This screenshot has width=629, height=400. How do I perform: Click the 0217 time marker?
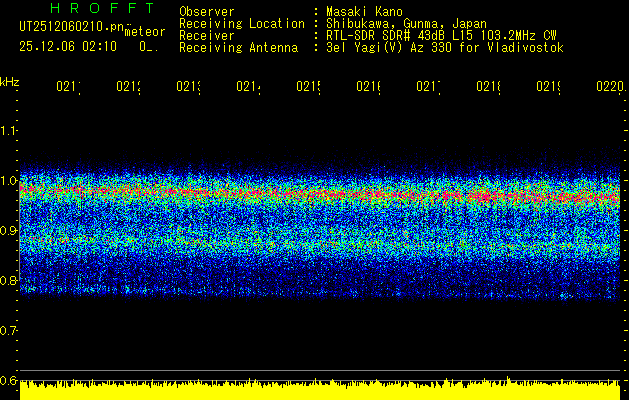coord(428,86)
